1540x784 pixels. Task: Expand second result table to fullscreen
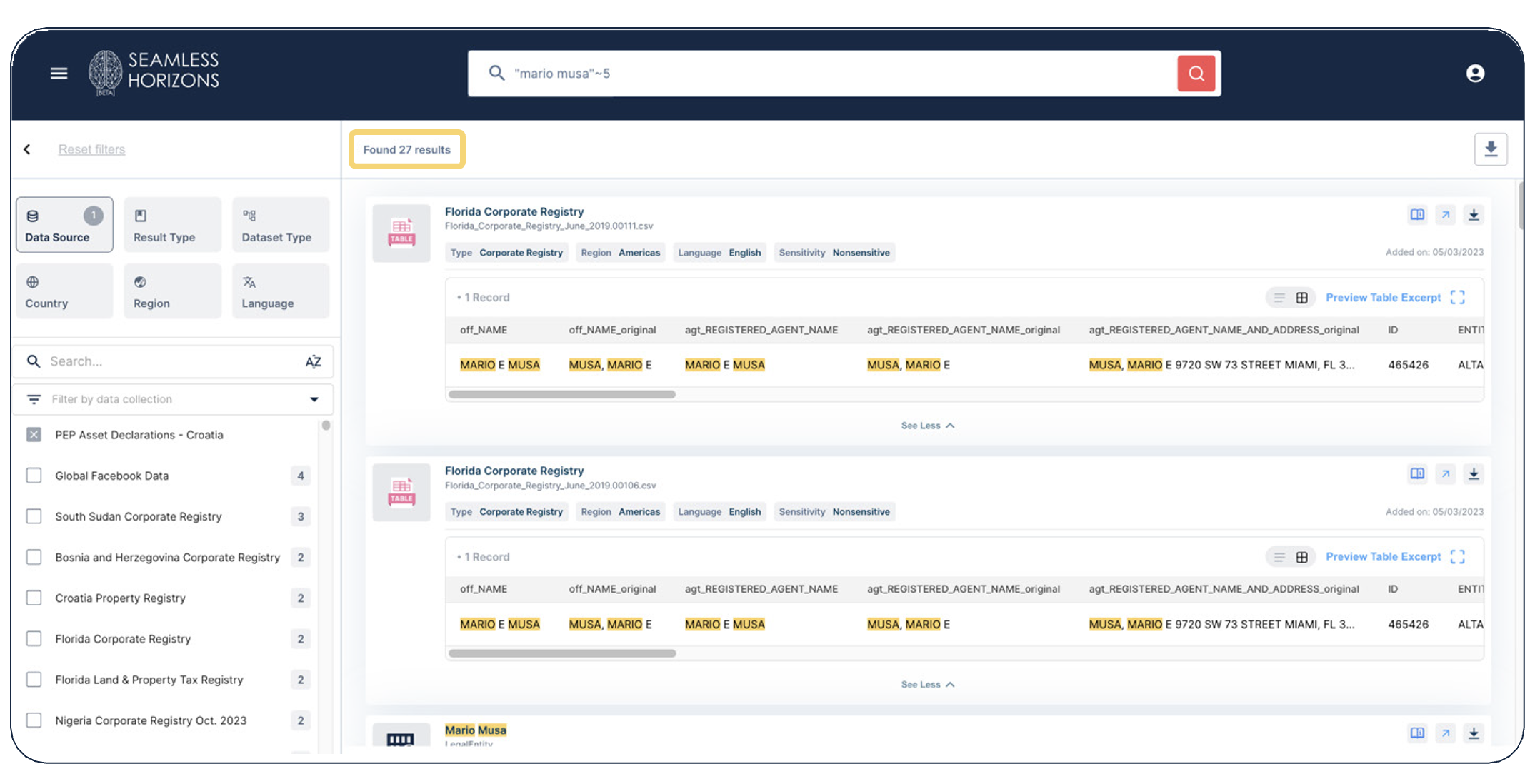pyautogui.click(x=1458, y=557)
